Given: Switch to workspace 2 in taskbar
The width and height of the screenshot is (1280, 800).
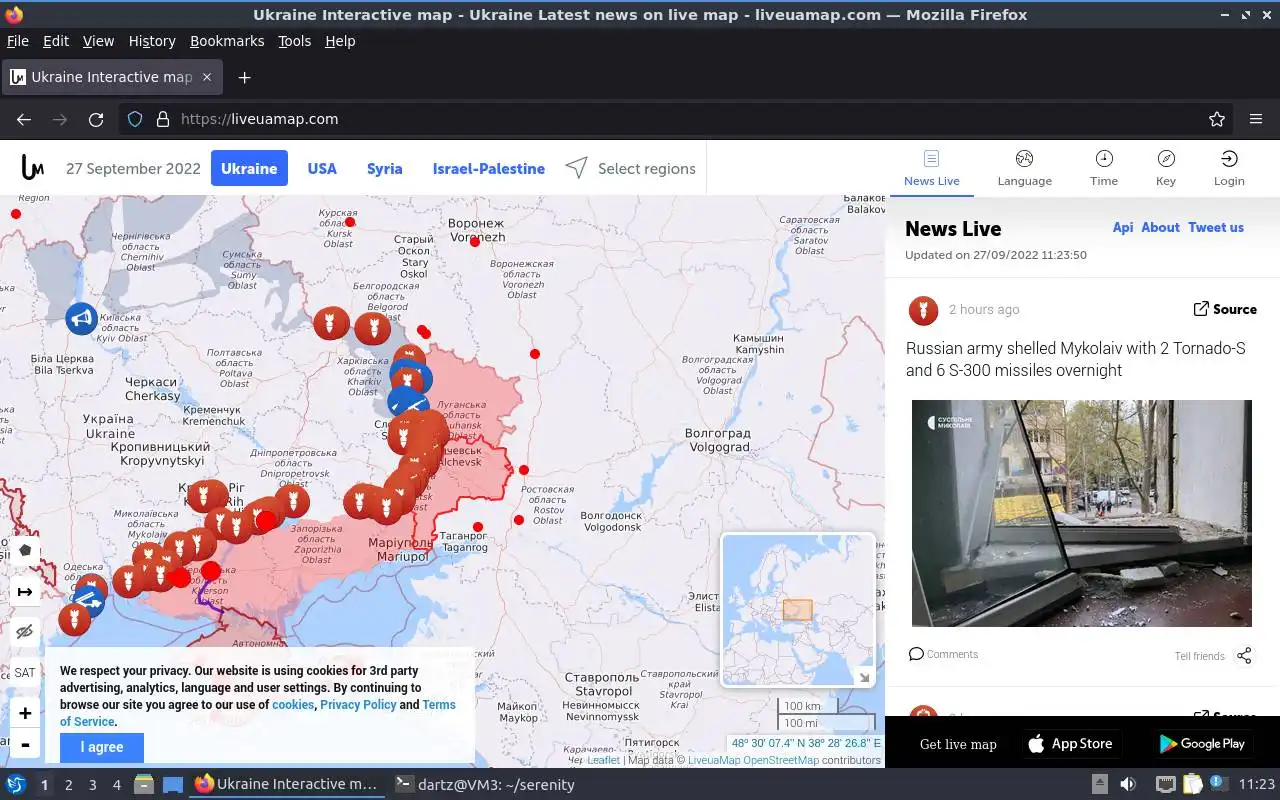Looking at the screenshot, I should (x=68, y=785).
